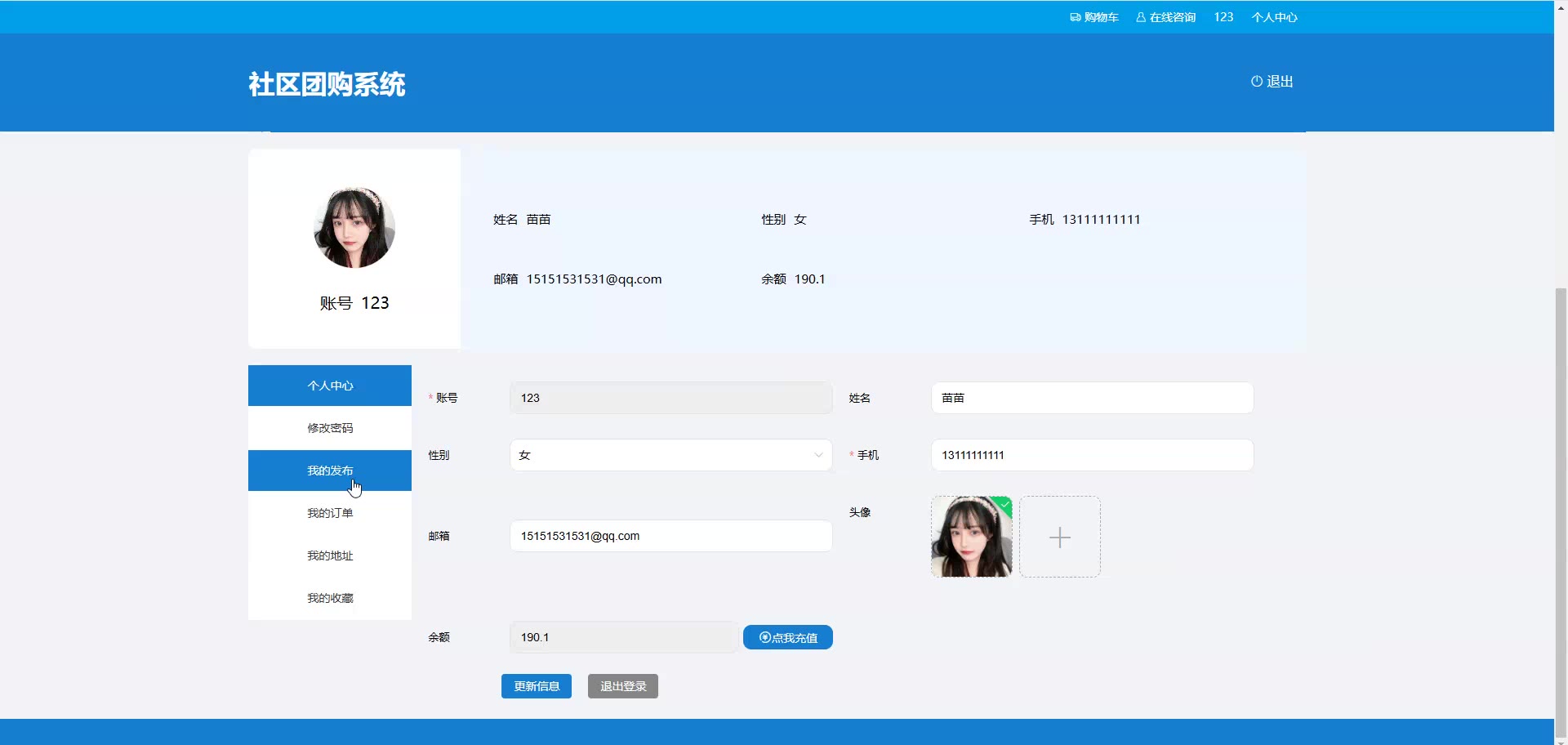Click 个人中心 link in top bar
Viewport: 1568px width, 745px height.
(x=1274, y=17)
